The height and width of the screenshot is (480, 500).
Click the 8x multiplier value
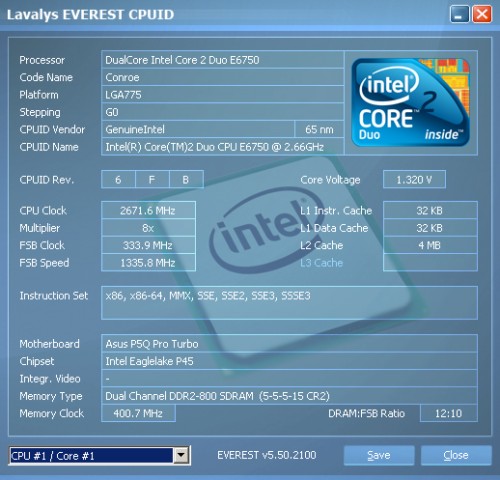pyautogui.click(x=148, y=228)
